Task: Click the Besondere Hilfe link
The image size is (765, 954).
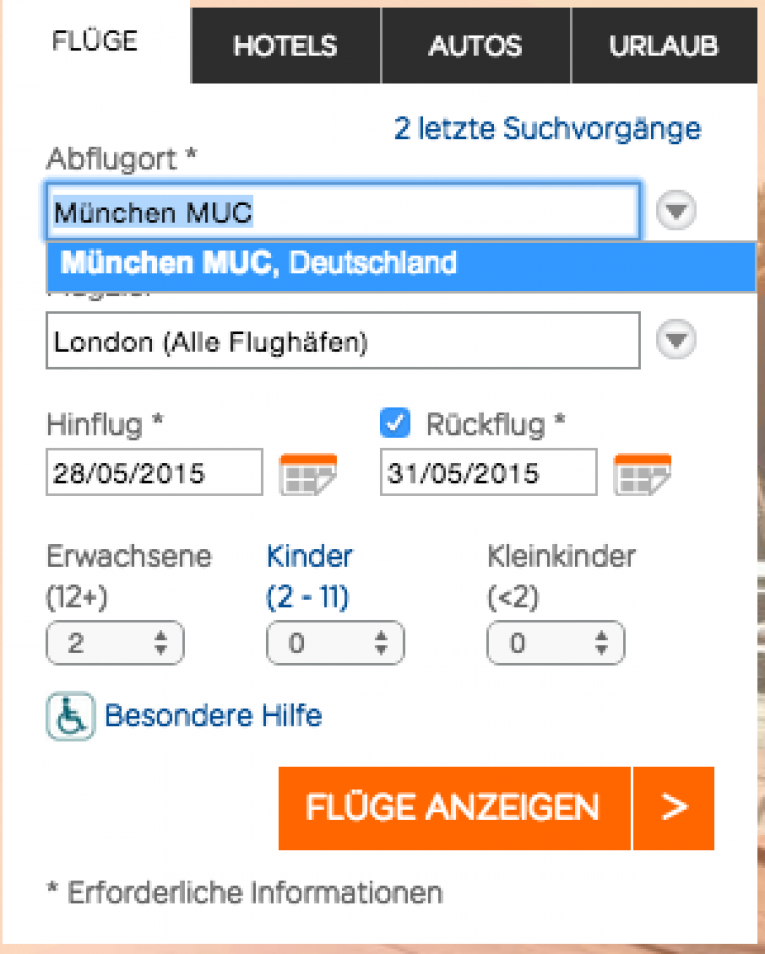Action: [214, 716]
